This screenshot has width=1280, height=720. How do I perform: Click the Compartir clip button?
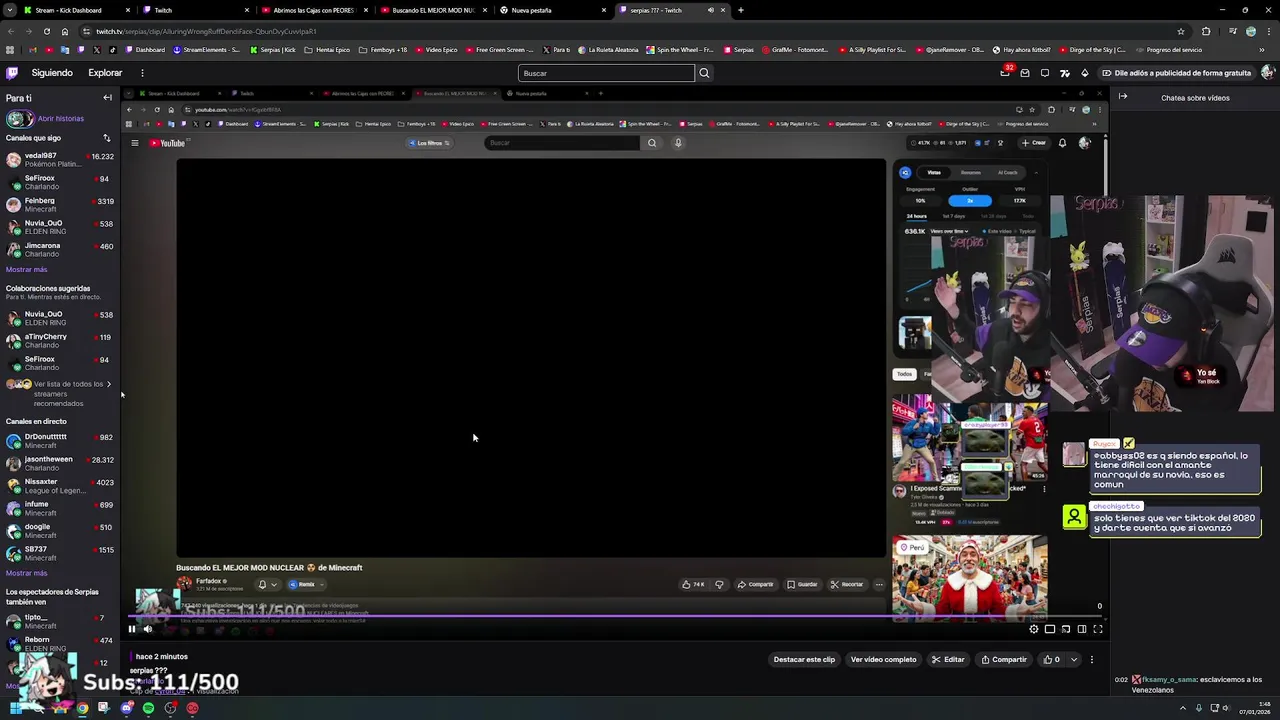pos(1004,660)
